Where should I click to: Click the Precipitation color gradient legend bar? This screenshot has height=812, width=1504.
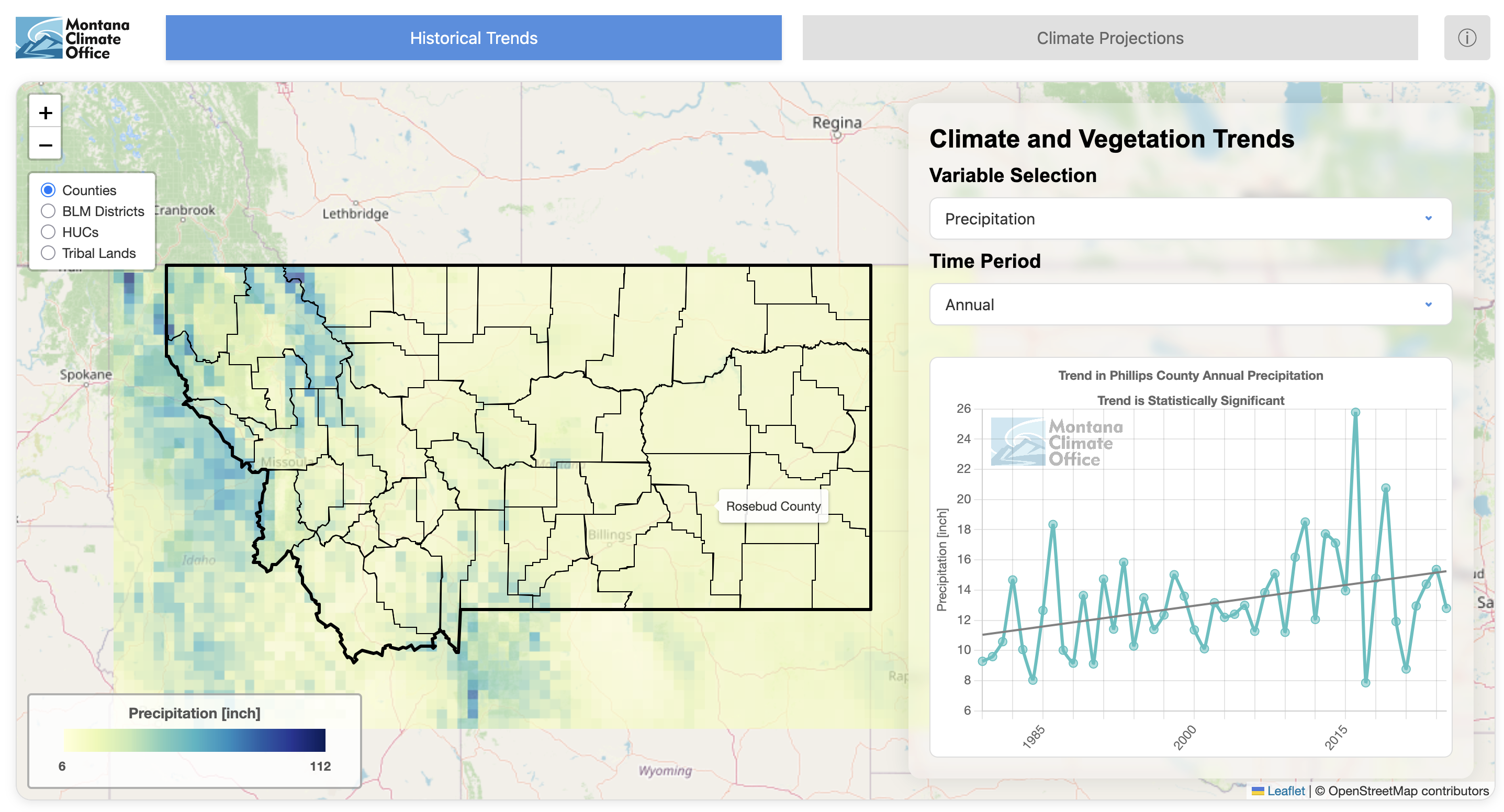[x=195, y=740]
